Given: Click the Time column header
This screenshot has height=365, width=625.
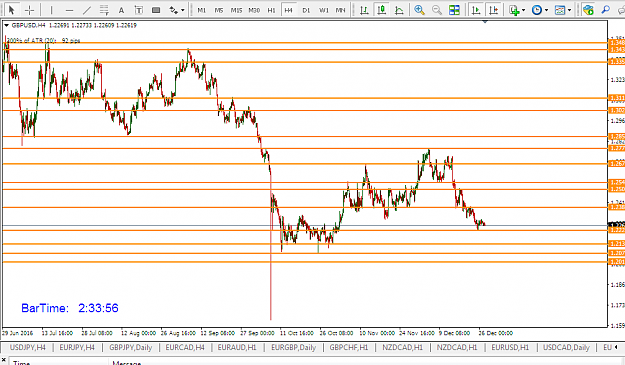Looking at the screenshot, I should (22, 363).
